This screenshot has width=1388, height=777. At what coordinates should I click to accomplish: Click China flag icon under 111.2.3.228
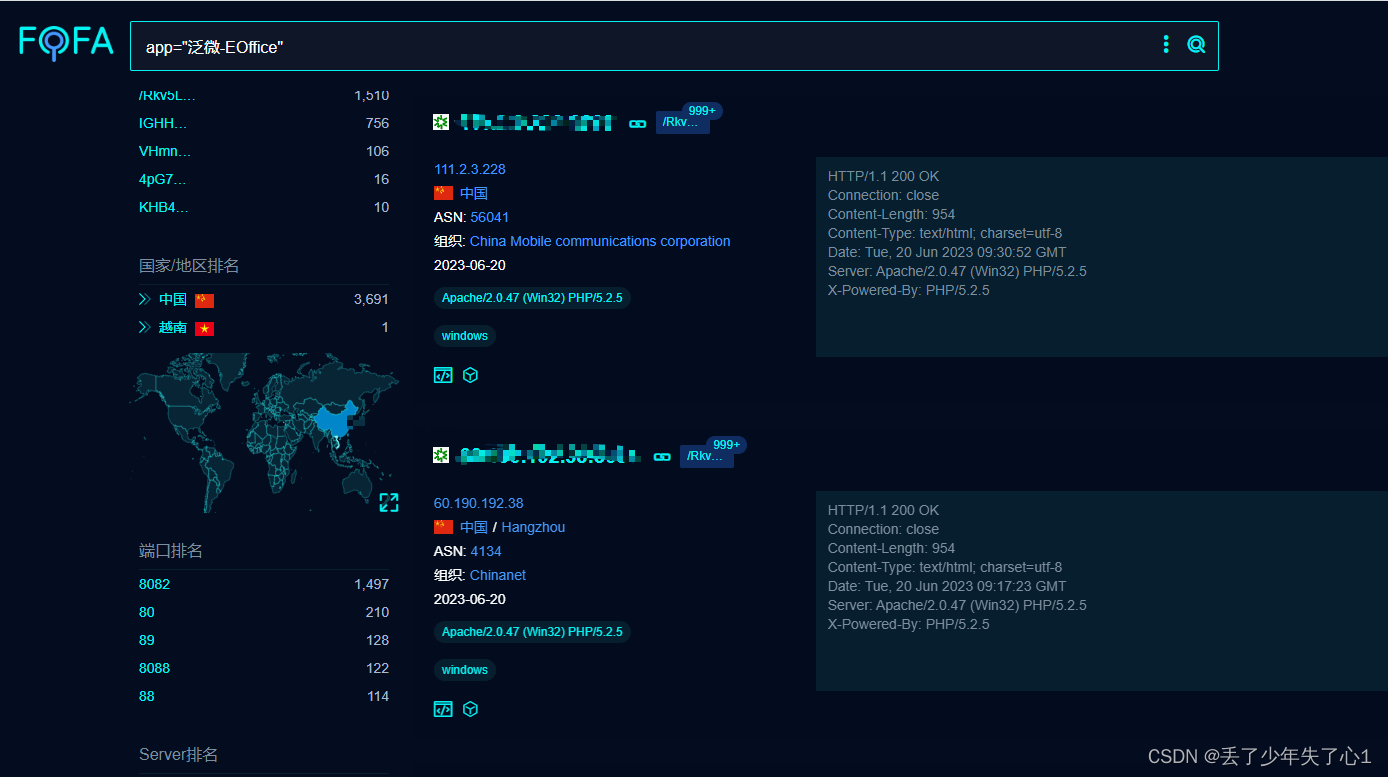click(443, 193)
